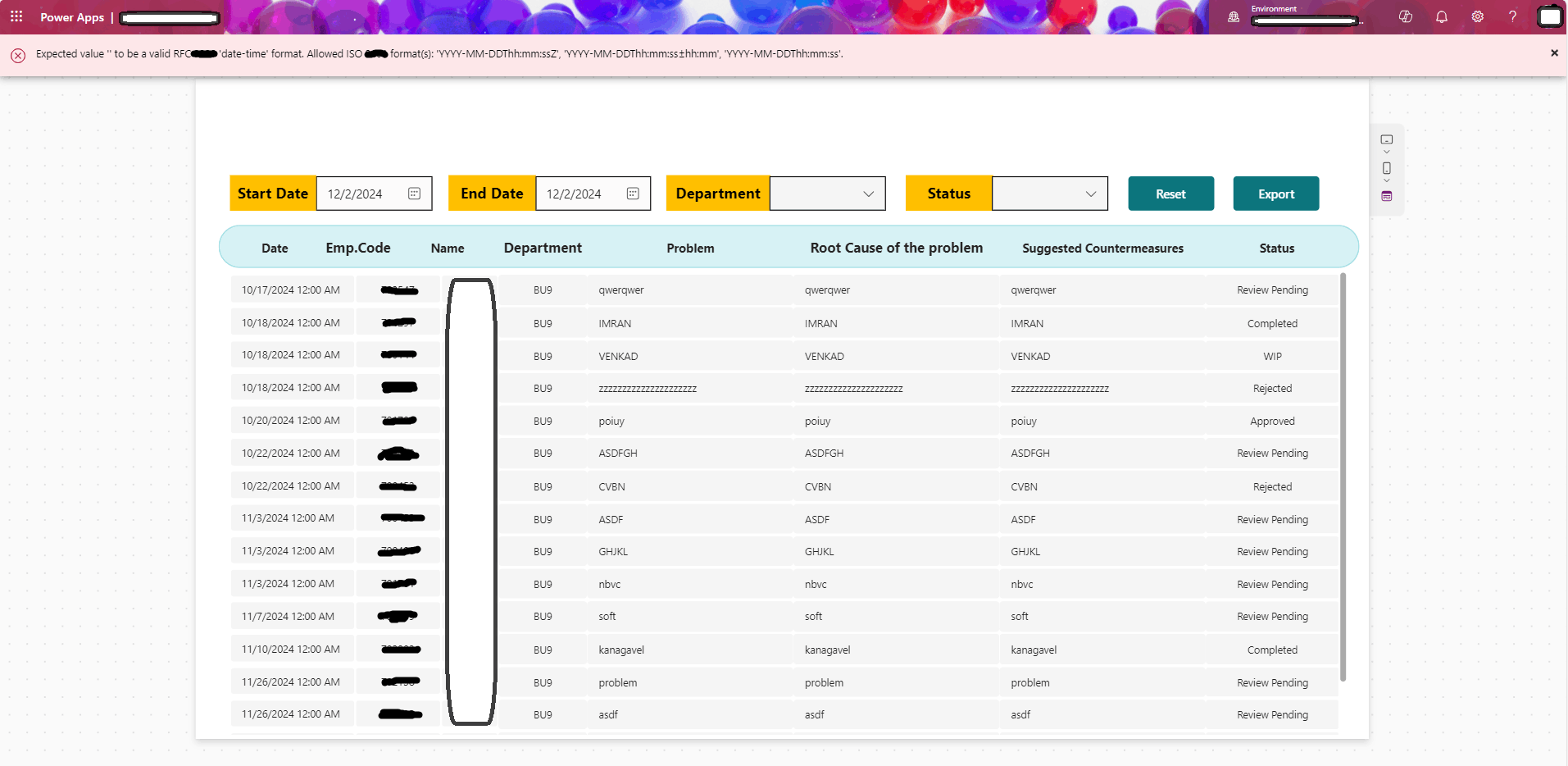The width and height of the screenshot is (1568, 766).
Task: Click the Date column header
Action: pos(275,248)
